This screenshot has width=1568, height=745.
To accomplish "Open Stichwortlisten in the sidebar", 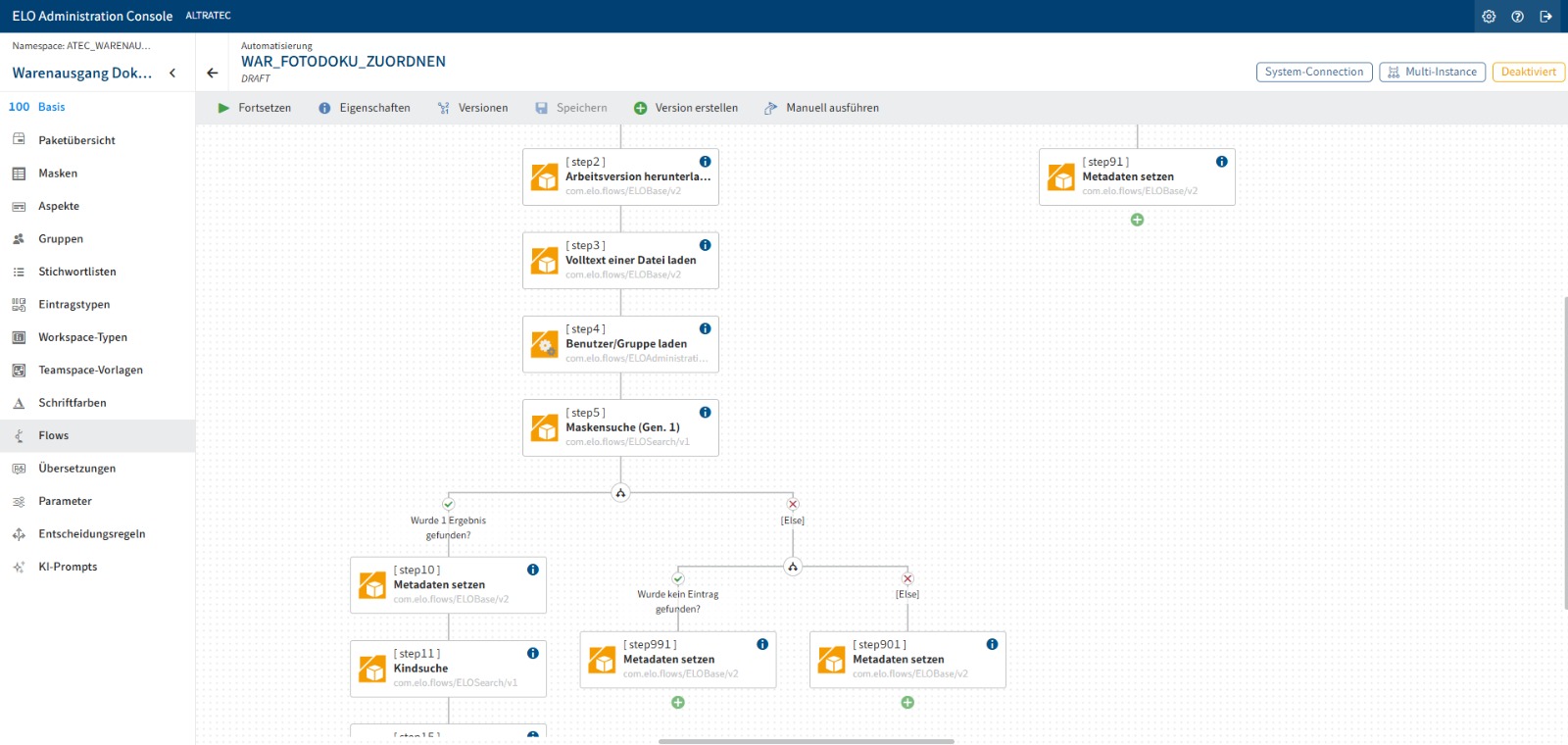I will [98, 272].
